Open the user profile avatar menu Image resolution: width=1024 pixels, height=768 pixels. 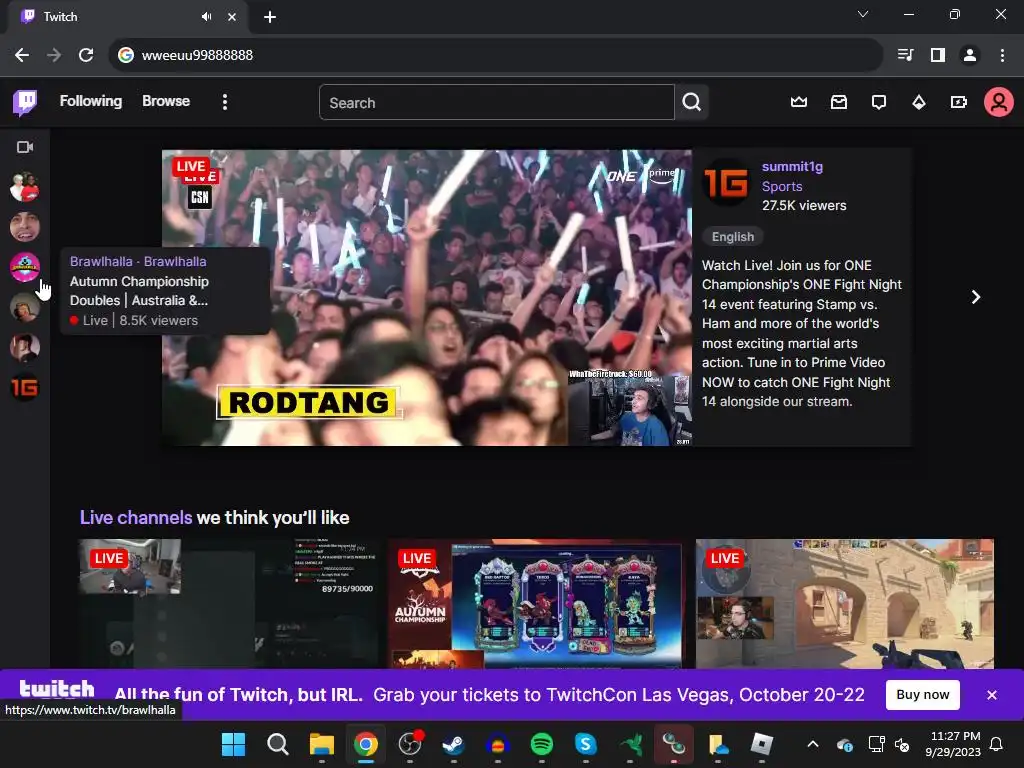click(999, 103)
